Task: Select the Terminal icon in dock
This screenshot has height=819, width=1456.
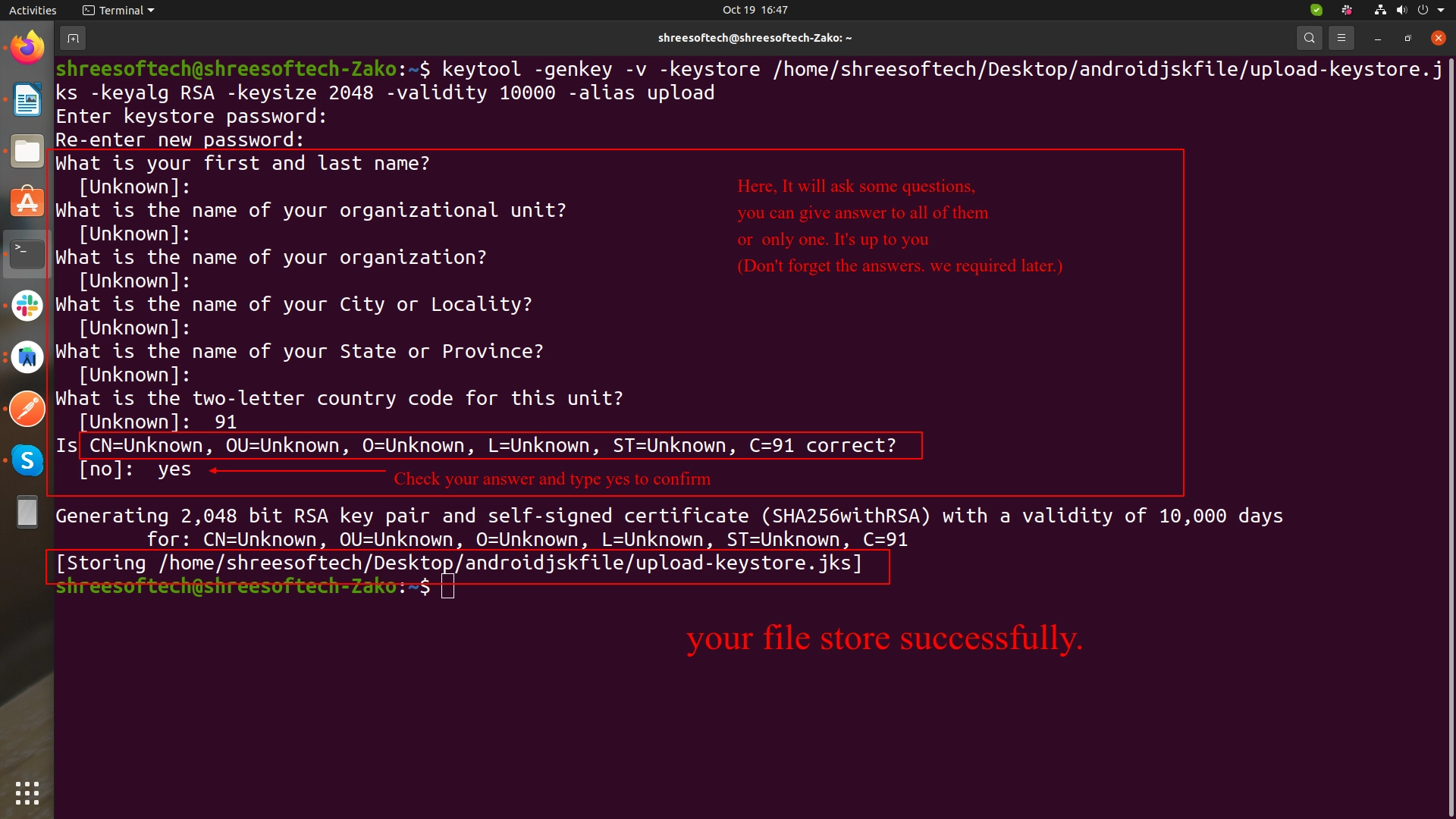Action: pyautogui.click(x=27, y=254)
